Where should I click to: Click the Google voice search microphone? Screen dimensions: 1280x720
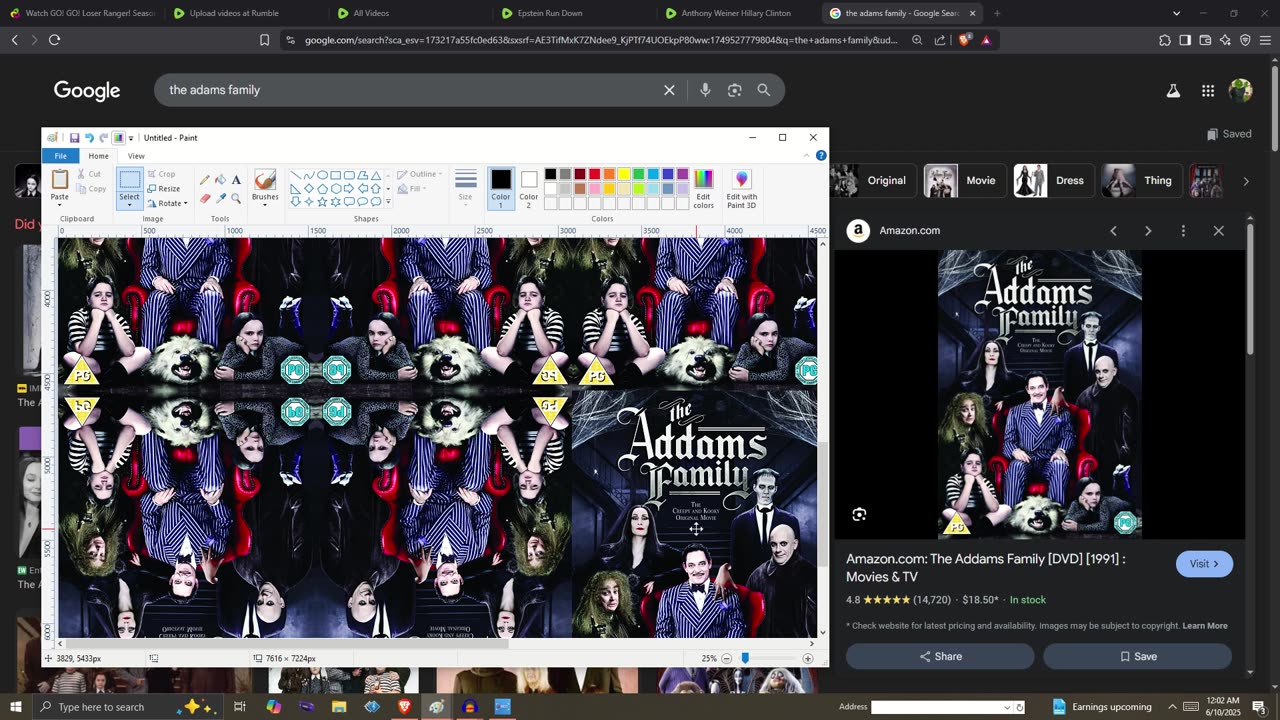tap(705, 90)
